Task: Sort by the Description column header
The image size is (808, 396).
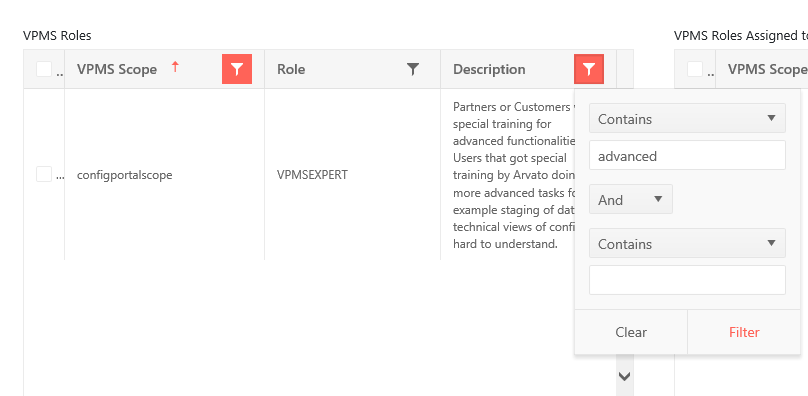Action: click(x=489, y=69)
